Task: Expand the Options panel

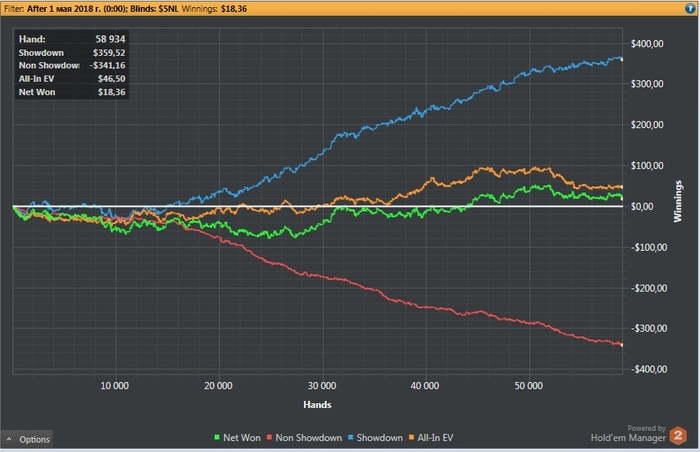Action: pos(27,439)
